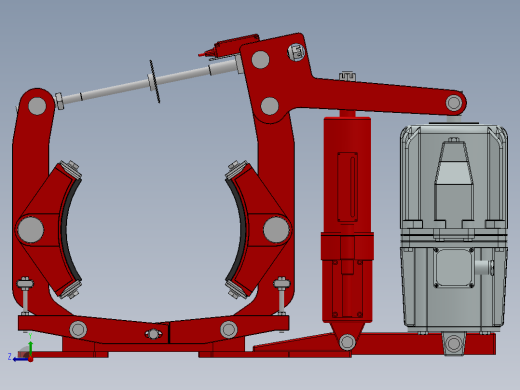
Task: Pick the pin at the bottom of the spring cylinder
Action: (x=347, y=342)
